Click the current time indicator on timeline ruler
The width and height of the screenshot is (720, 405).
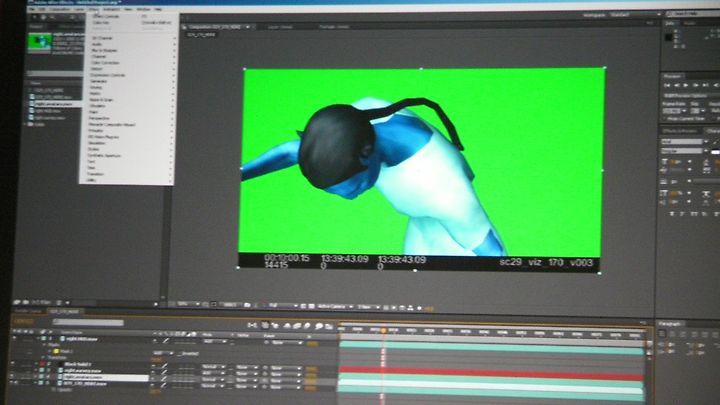[383, 330]
